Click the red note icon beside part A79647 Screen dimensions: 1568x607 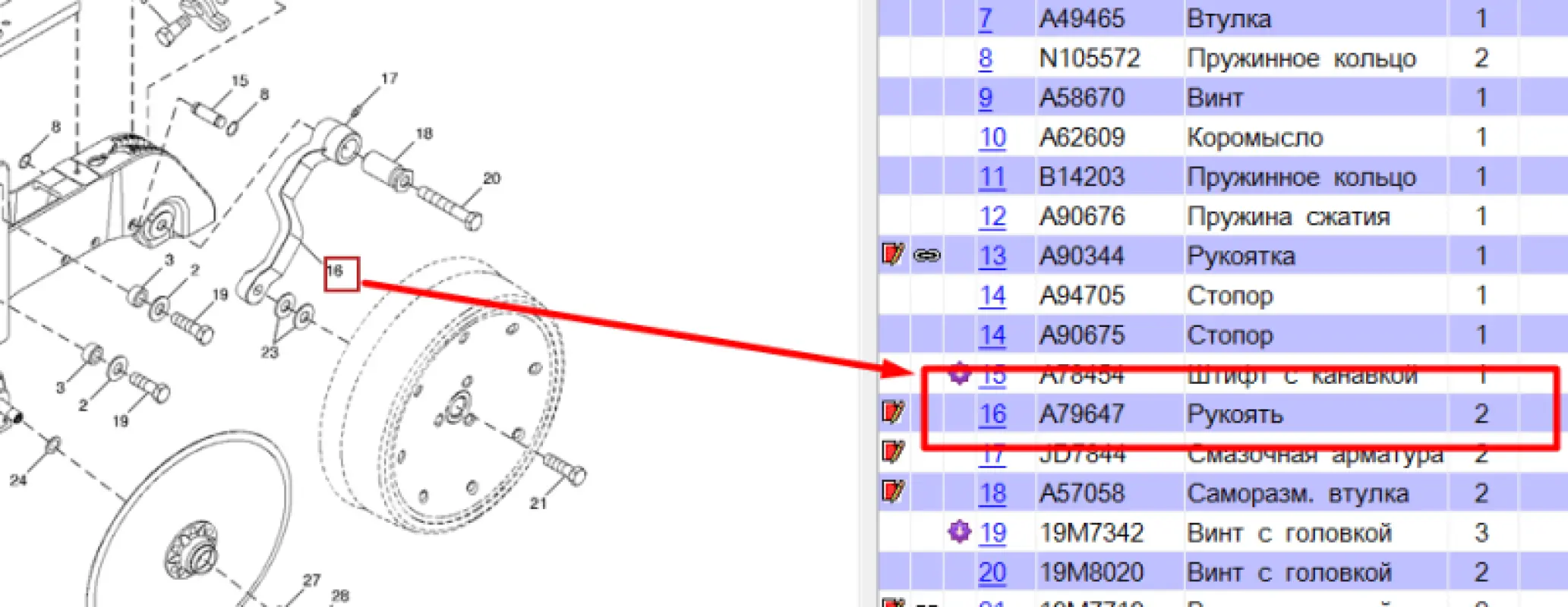[x=893, y=412]
